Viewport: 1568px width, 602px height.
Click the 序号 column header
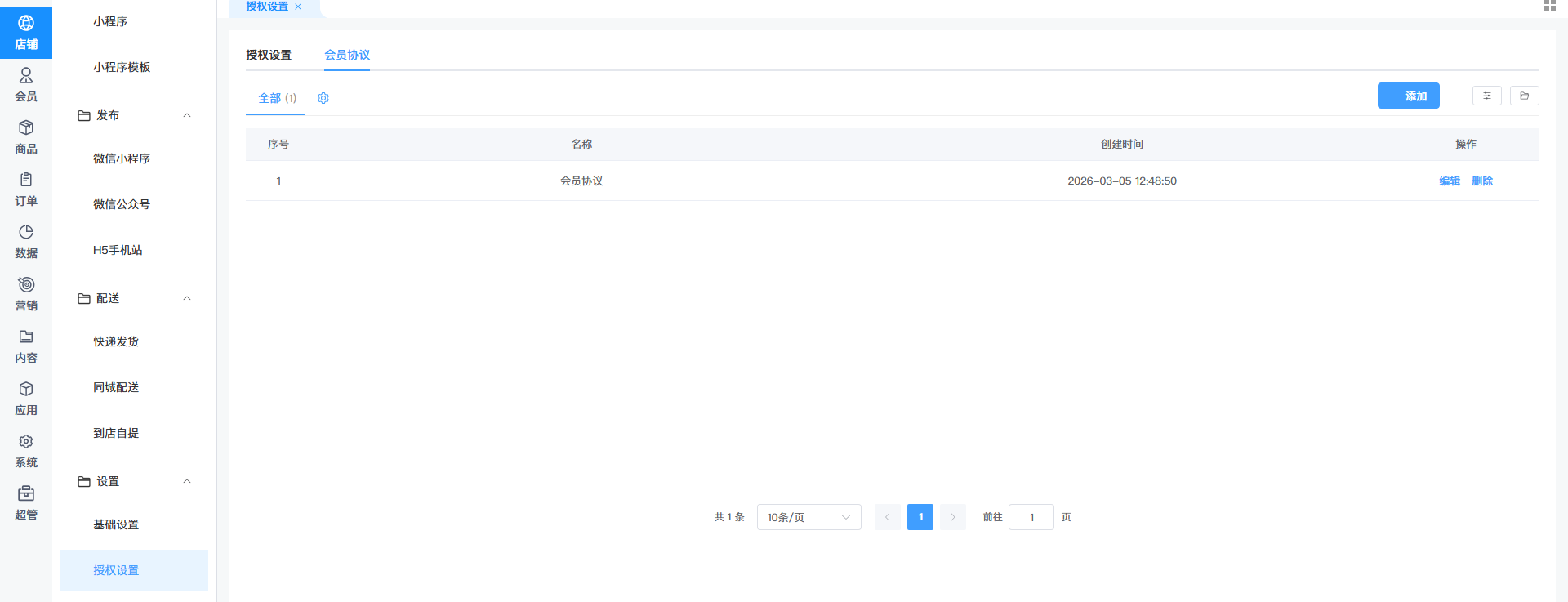(x=278, y=144)
